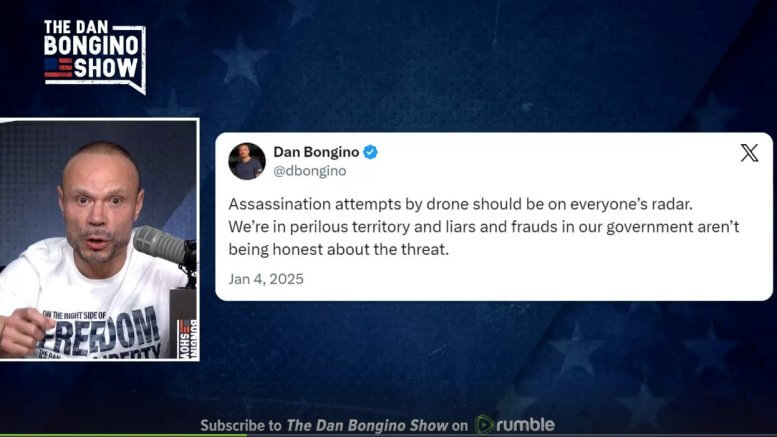This screenshot has width=777, height=437.
Task: Click the Jan 4, 2025 tweet date
Action: coord(266,279)
